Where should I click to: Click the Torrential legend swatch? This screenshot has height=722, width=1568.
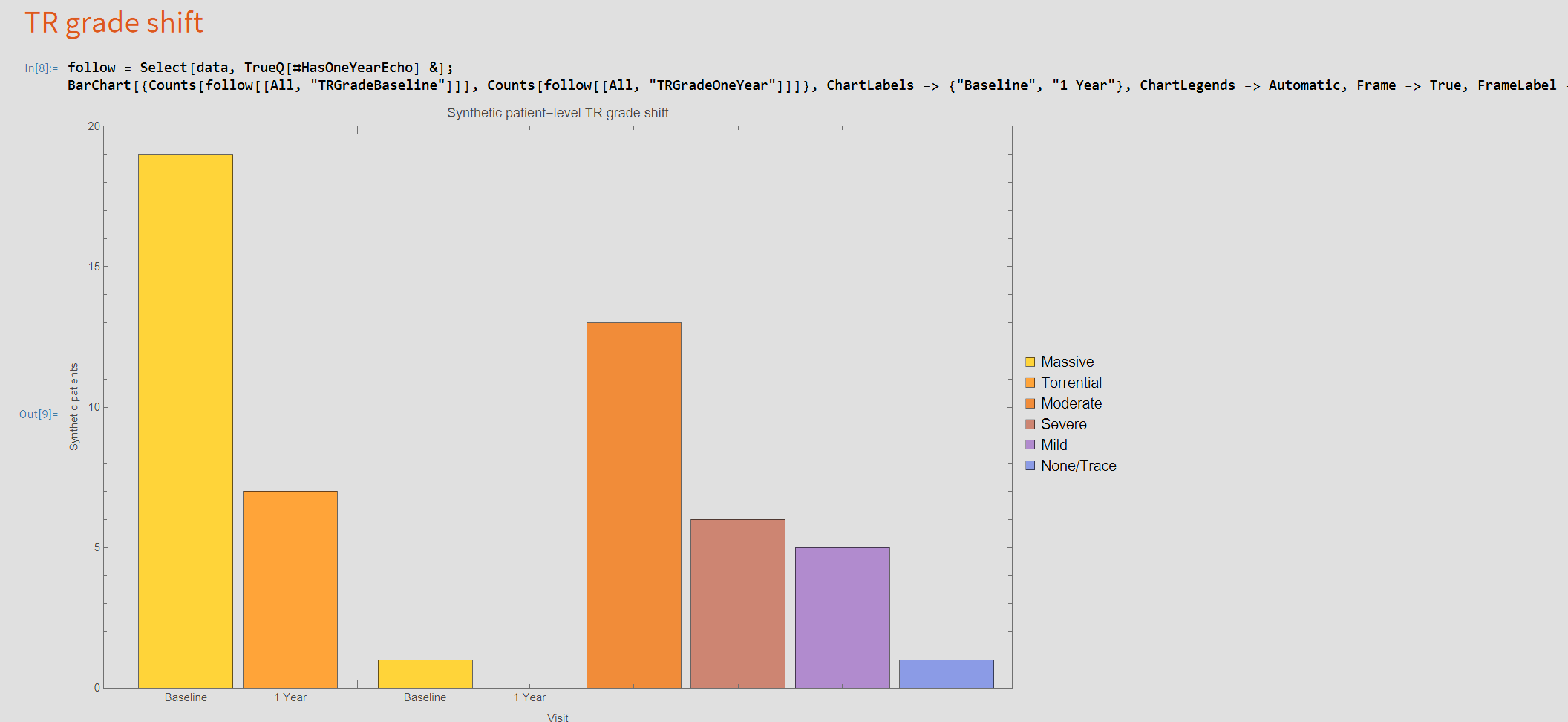pos(1030,383)
